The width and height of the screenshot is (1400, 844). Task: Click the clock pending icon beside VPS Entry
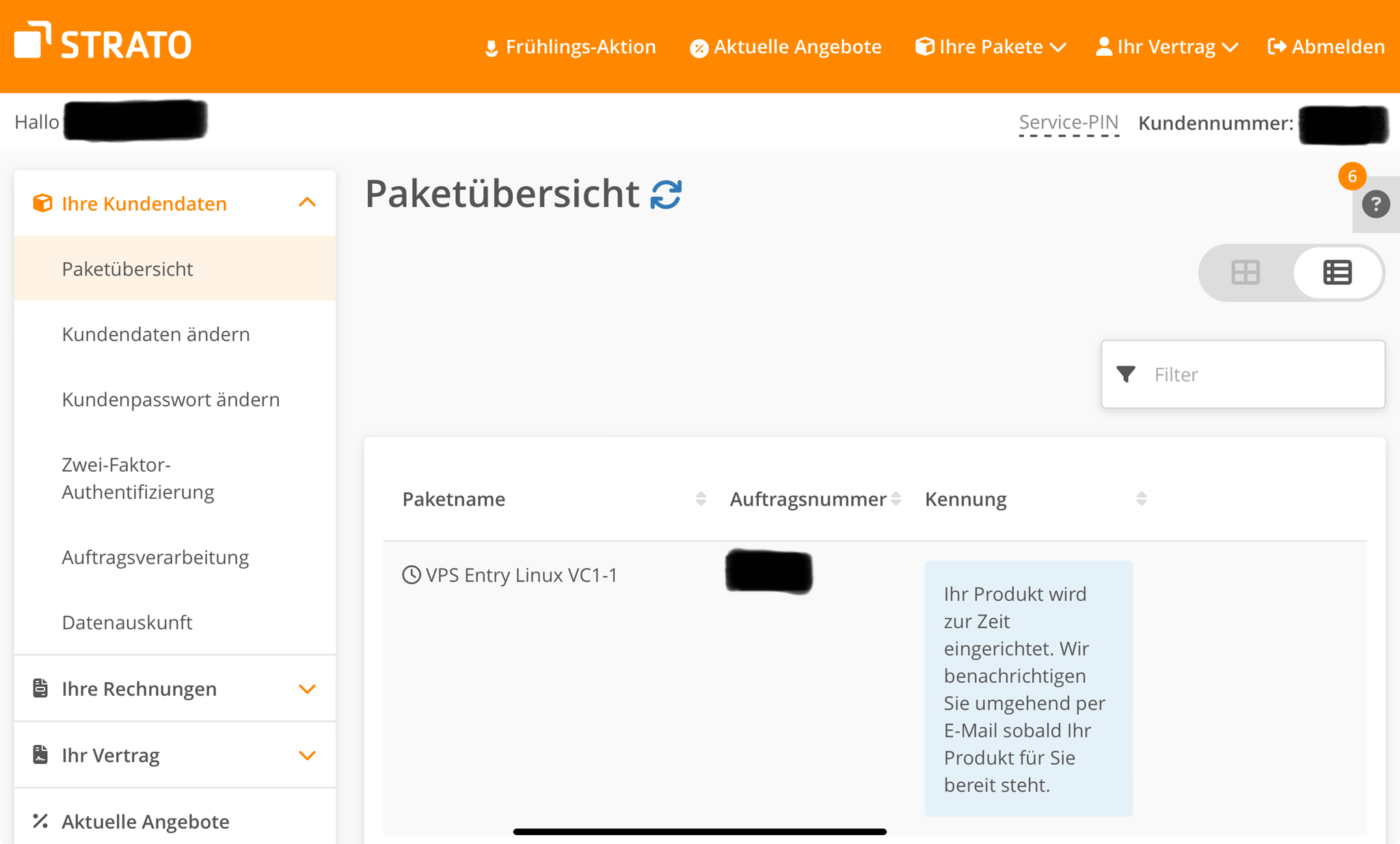point(412,575)
